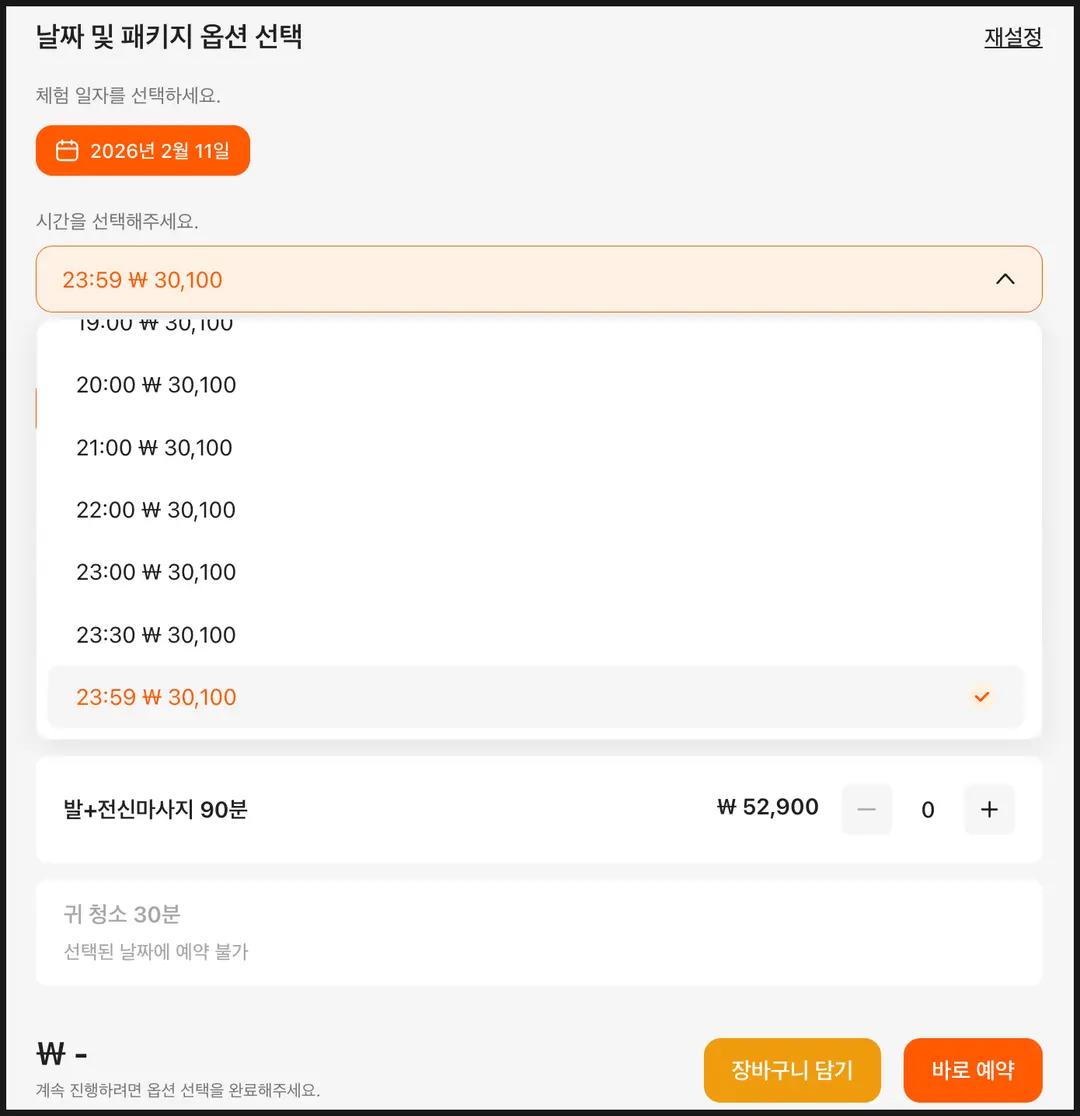
Task: Choose the selected 23:59 ₩ 30,100 option
Action: click(535, 697)
